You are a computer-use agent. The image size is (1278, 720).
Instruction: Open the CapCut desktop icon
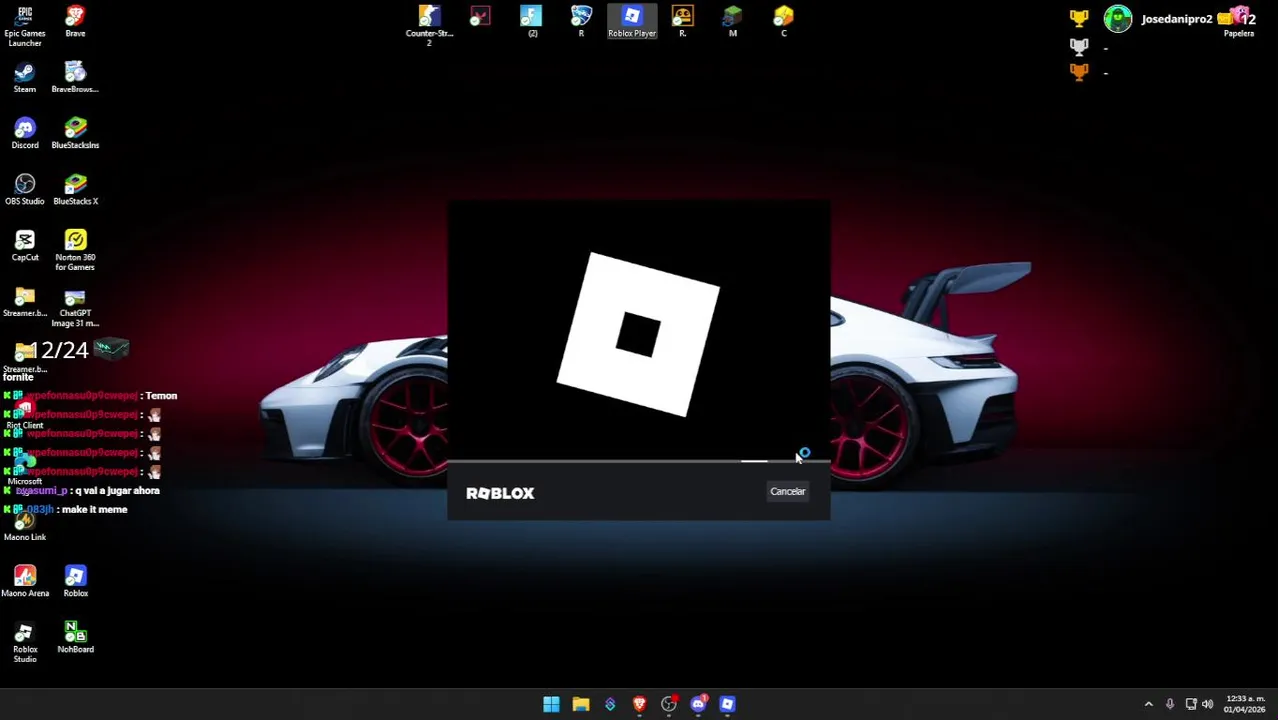click(25, 246)
